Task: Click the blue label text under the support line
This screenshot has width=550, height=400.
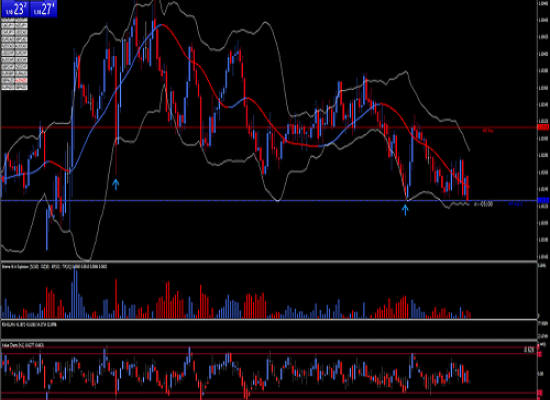Action: click(515, 204)
